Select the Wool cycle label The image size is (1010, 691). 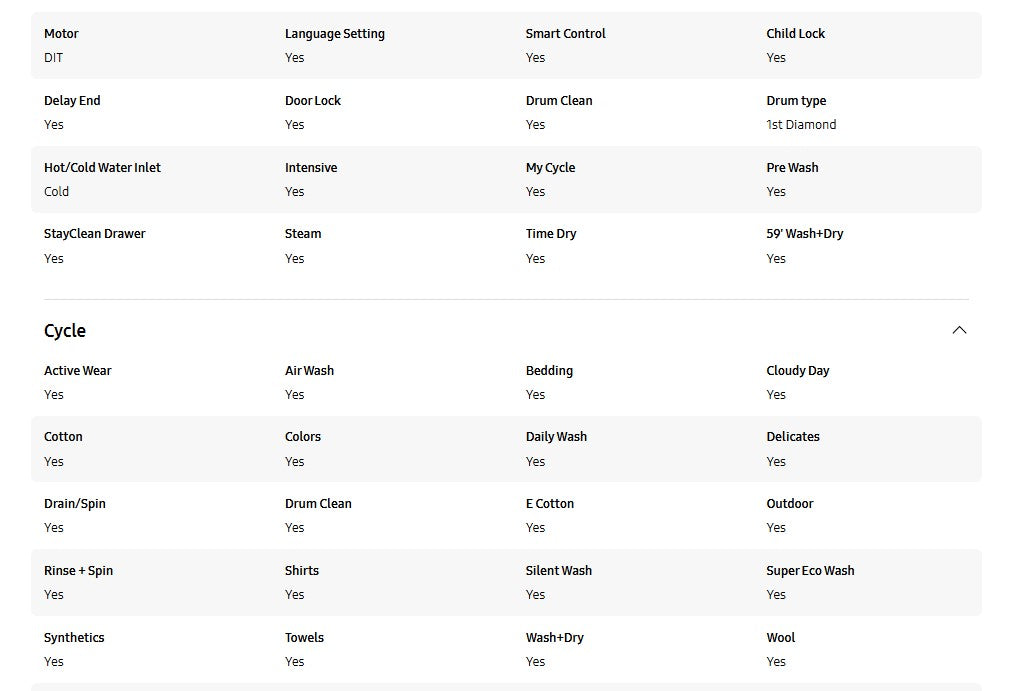(x=780, y=638)
